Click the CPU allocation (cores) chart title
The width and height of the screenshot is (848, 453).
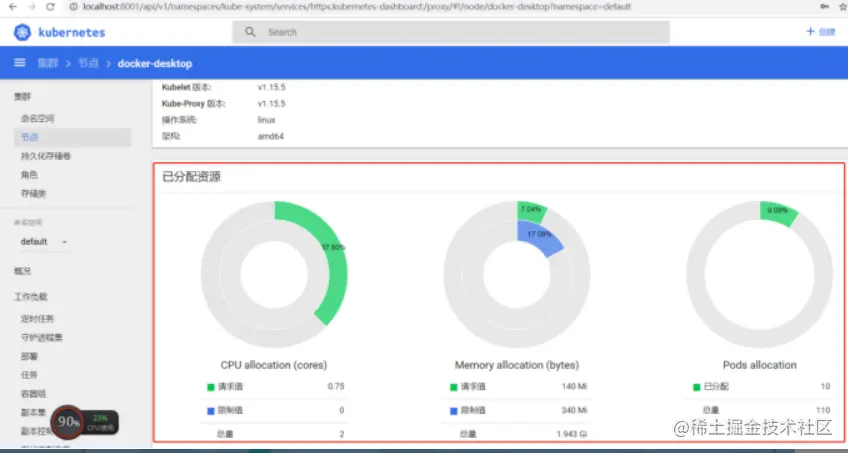[x=274, y=365]
